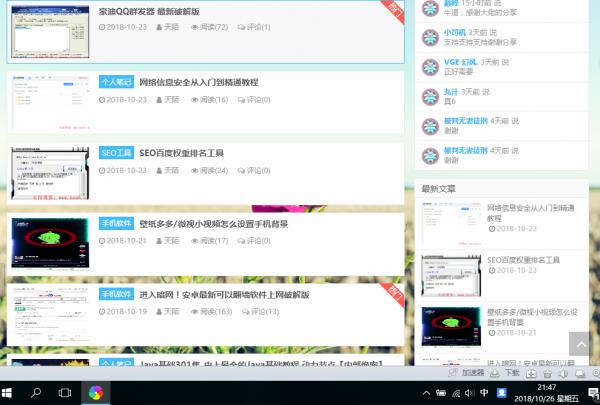
Task: Toggle the 中 input method indicator
Action: click(x=484, y=393)
